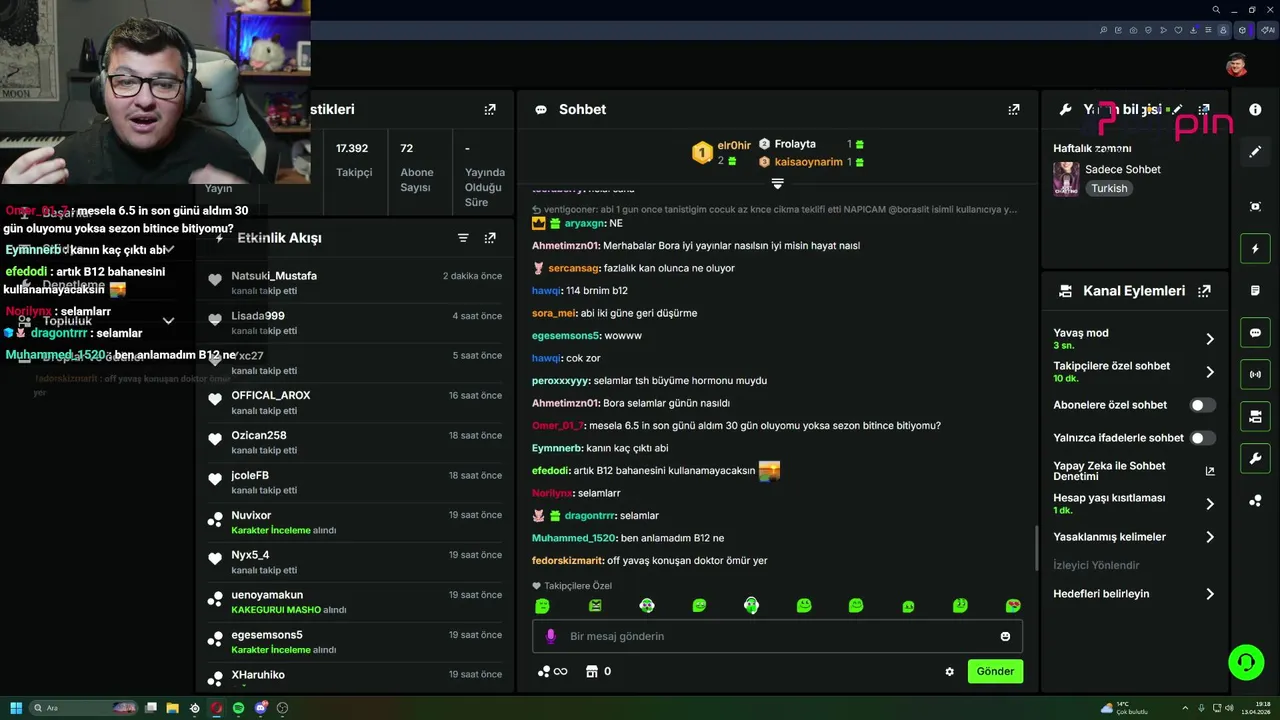
Task: Send message with Gönder button
Action: [995, 671]
